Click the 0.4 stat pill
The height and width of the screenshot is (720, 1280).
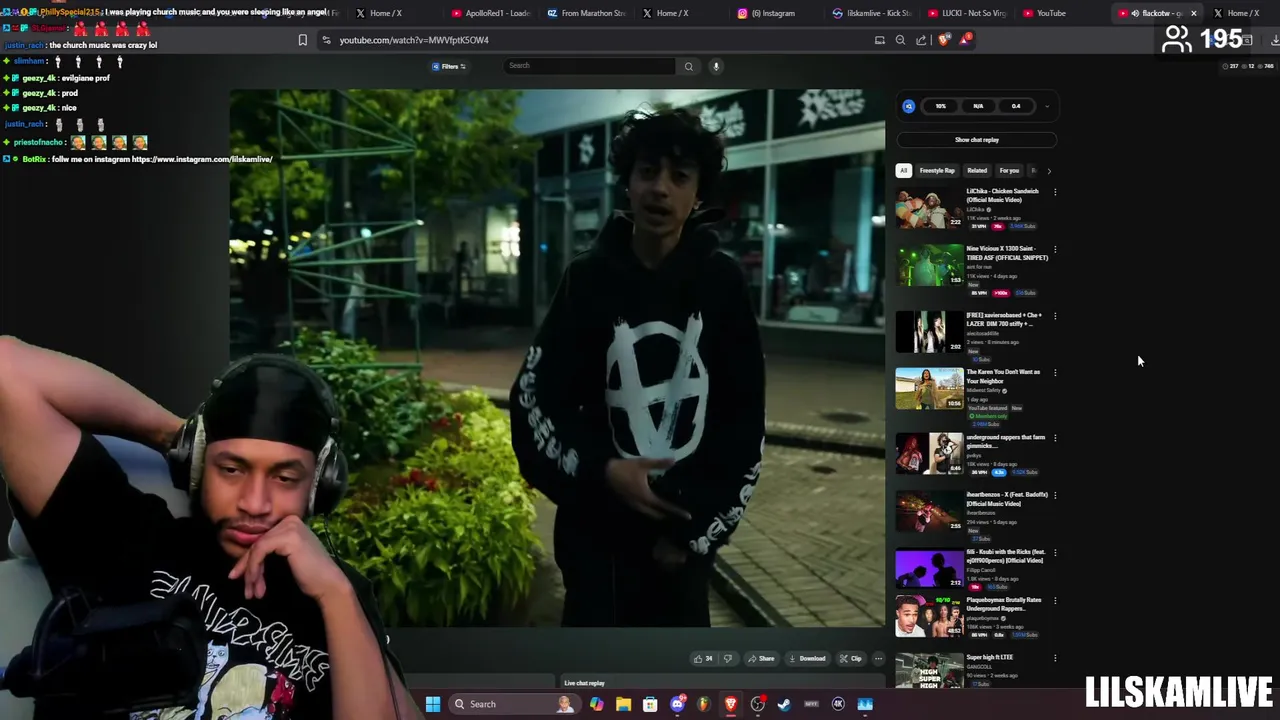[x=1016, y=106]
